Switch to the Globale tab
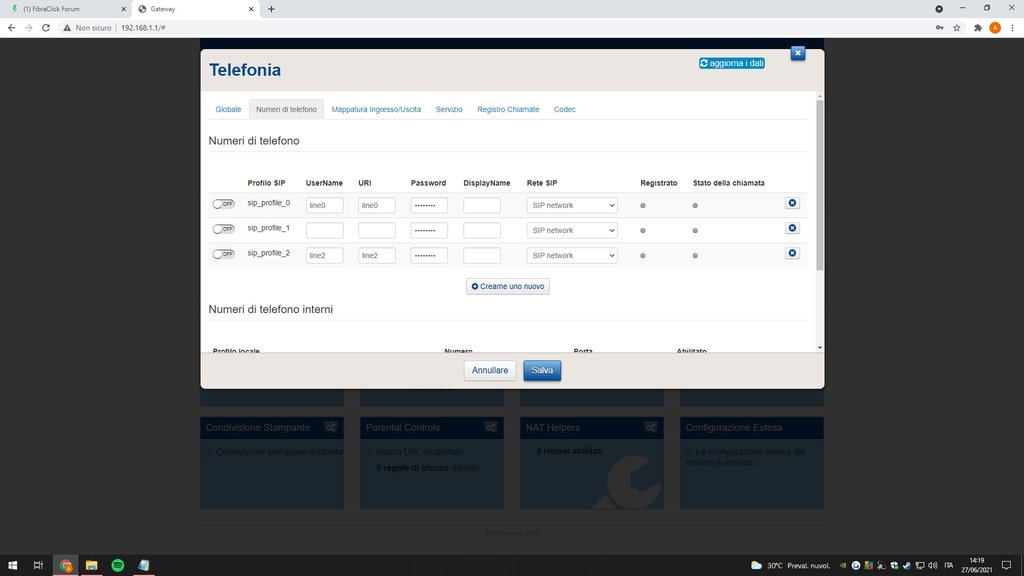 (228, 109)
